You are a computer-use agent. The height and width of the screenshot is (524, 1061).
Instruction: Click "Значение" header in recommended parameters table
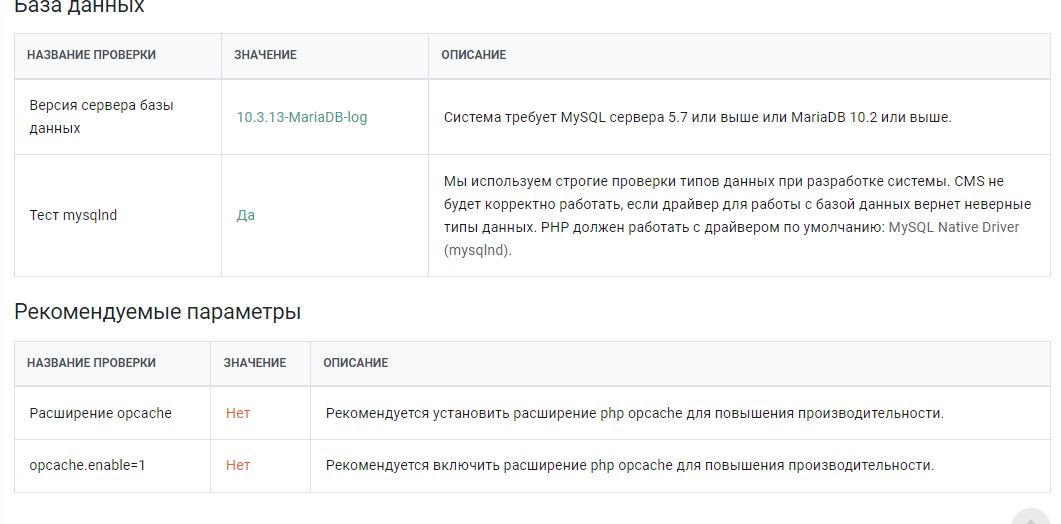tap(254, 363)
